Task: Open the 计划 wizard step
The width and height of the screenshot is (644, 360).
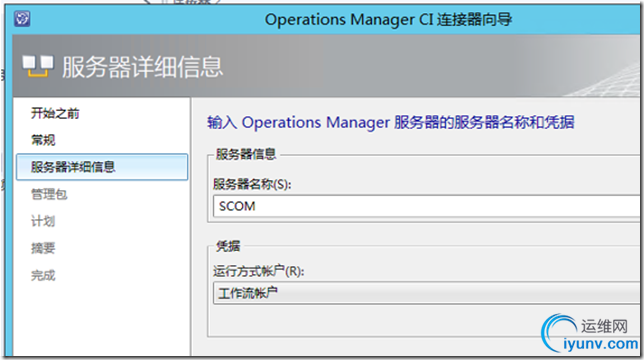Action: click(43, 221)
